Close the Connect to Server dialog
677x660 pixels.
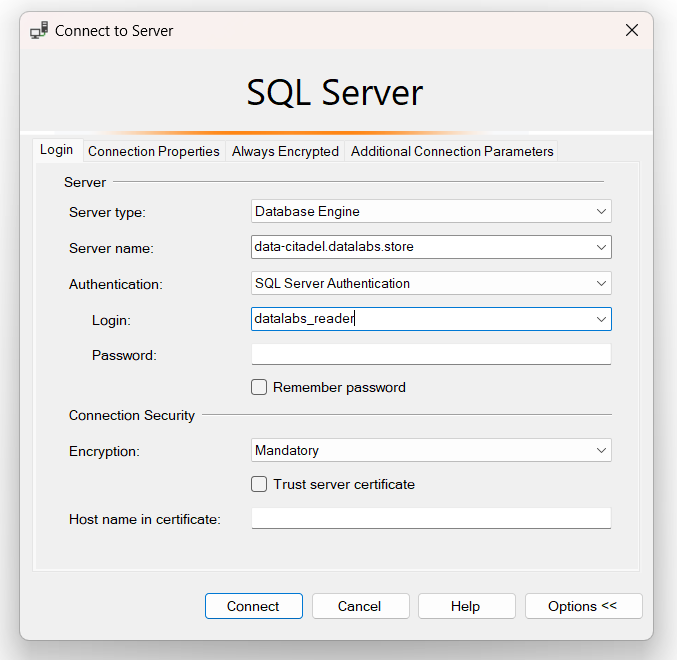pos(632,30)
